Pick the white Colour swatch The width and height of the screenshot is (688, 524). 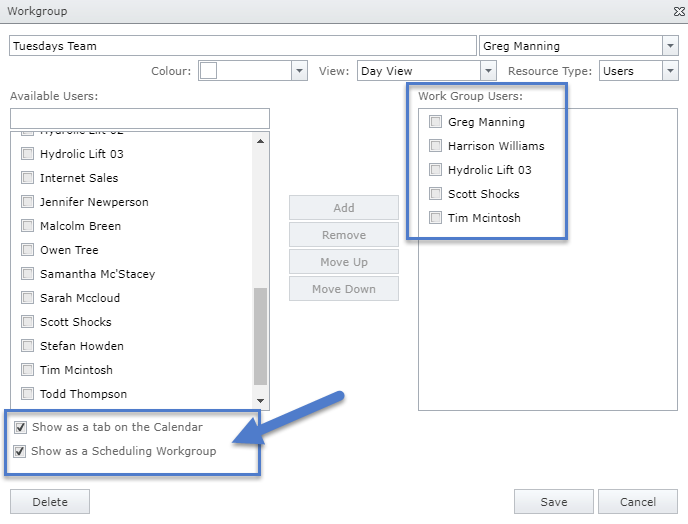point(208,71)
